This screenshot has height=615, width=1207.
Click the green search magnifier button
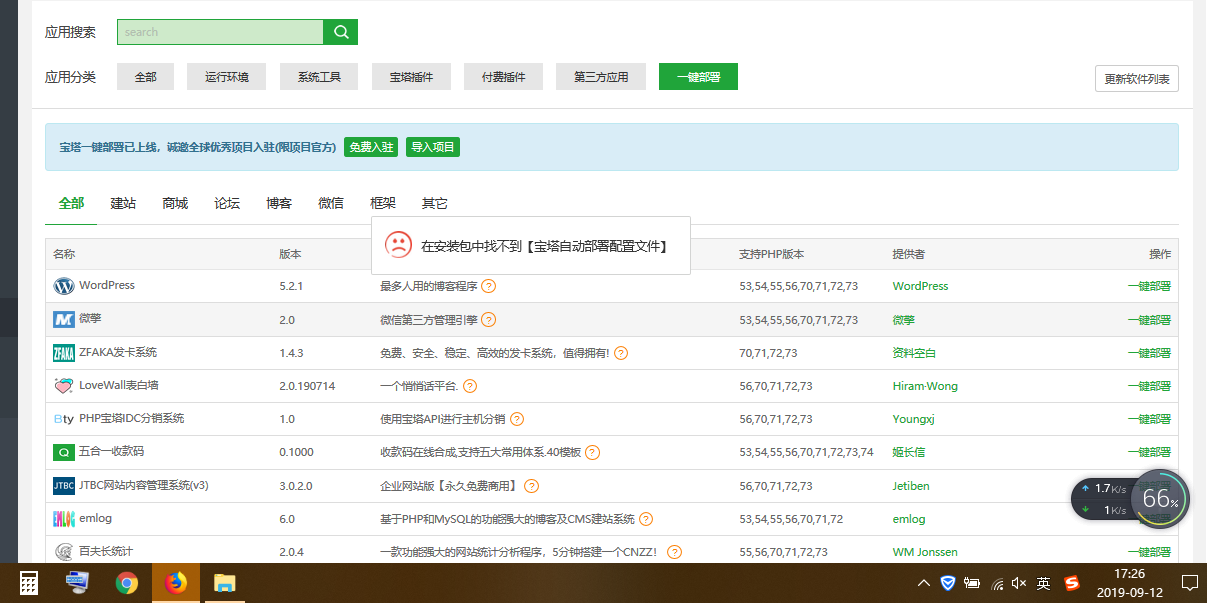pos(340,32)
